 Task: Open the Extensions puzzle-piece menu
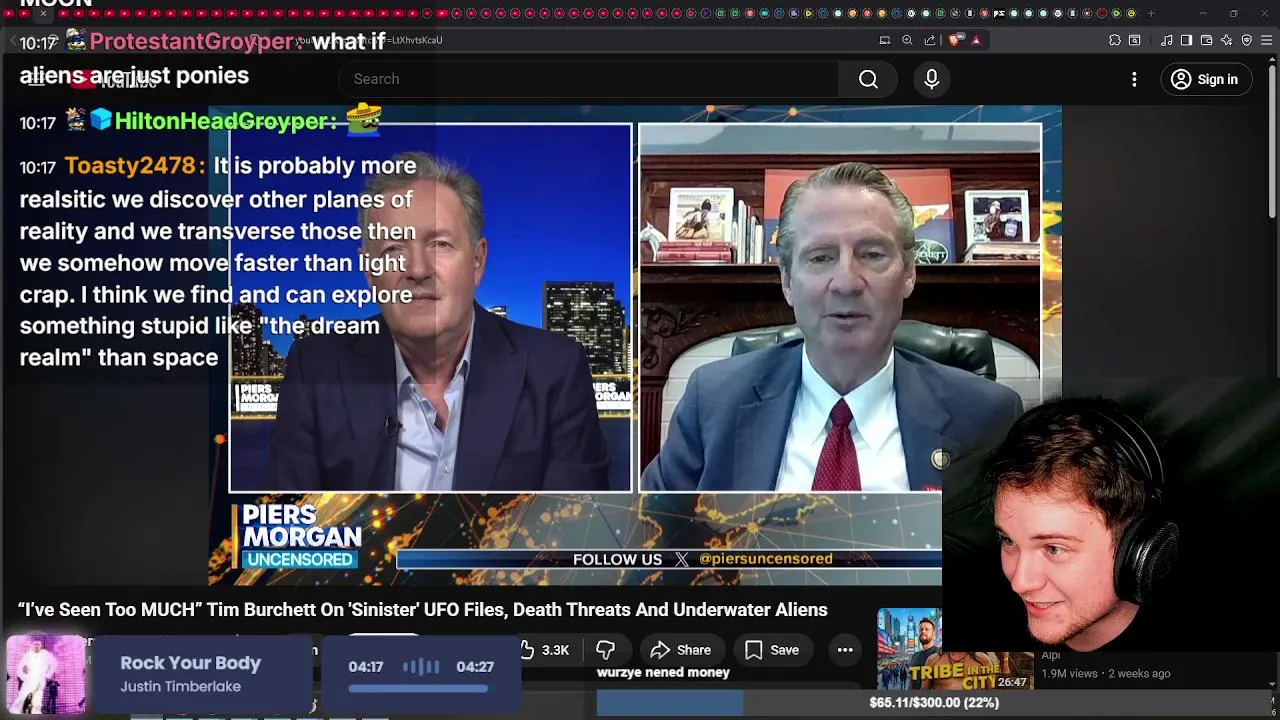[x=1115, y=40]
